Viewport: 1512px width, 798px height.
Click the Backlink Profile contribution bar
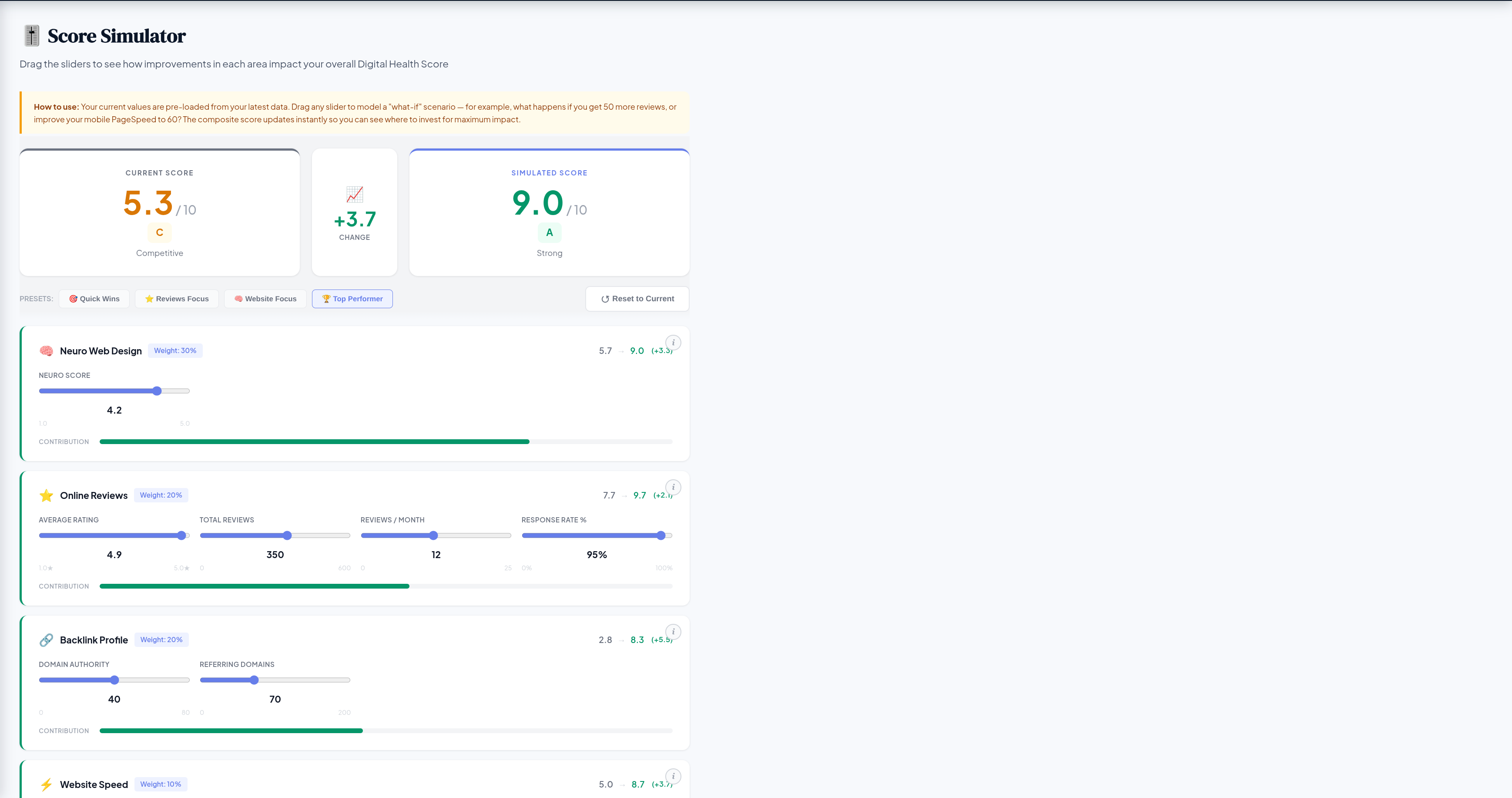(386, 731)
